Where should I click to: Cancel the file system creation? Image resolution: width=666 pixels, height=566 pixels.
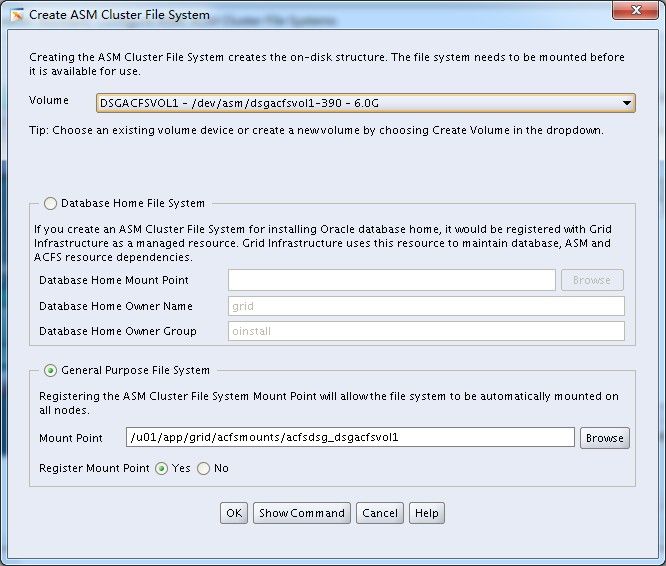coord(380,513)
